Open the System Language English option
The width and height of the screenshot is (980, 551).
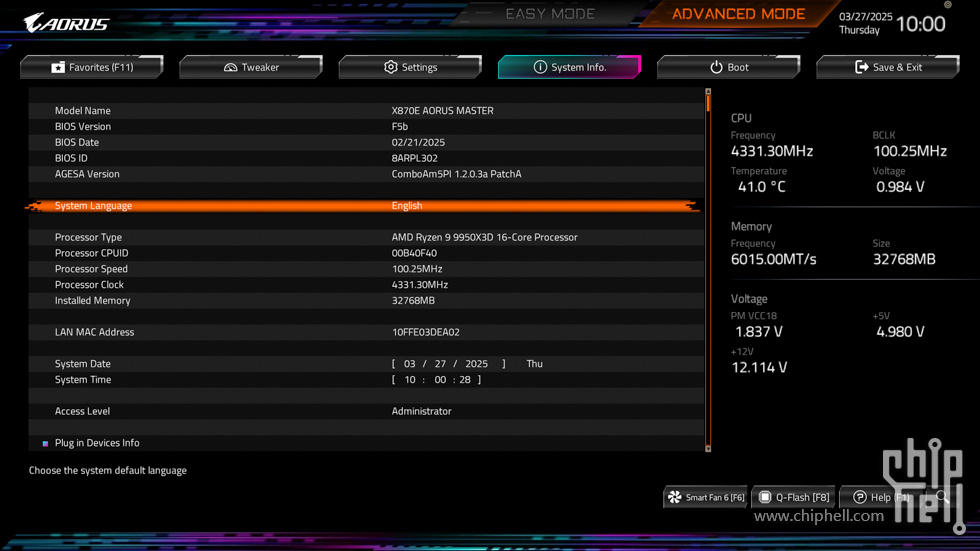407,206
